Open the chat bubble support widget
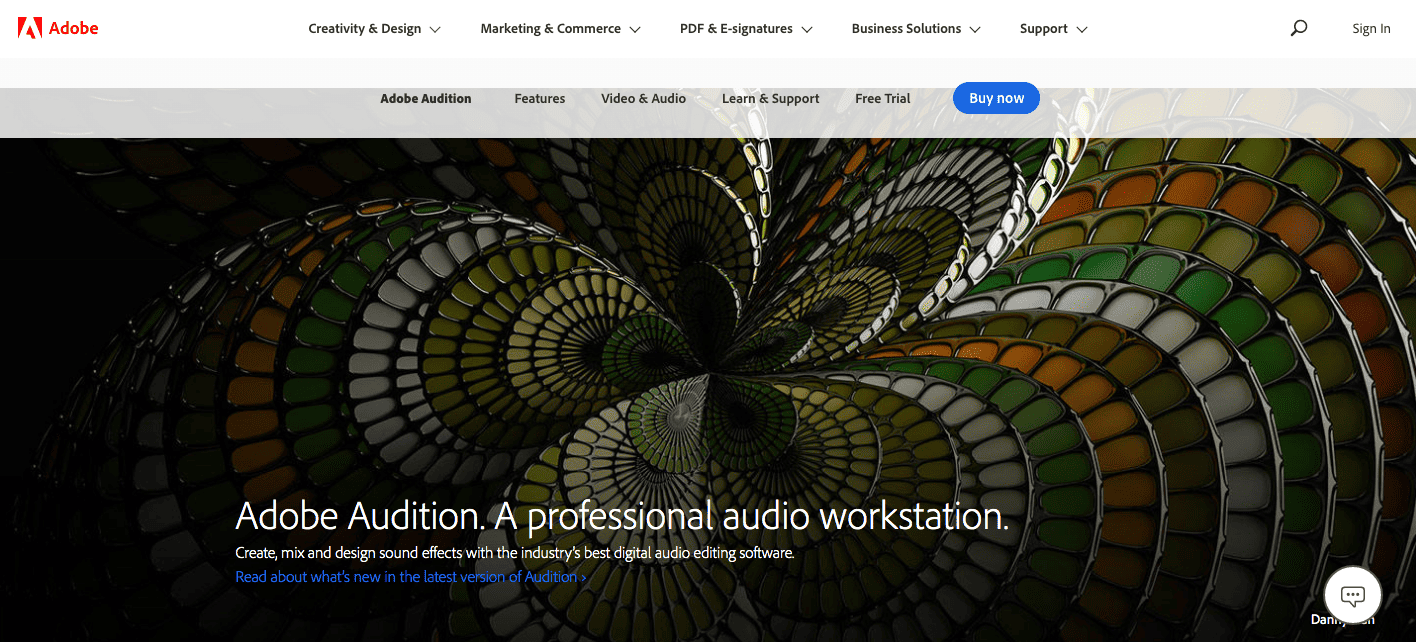Viewport: 1416px width, 642px height. click(1352, 596)
